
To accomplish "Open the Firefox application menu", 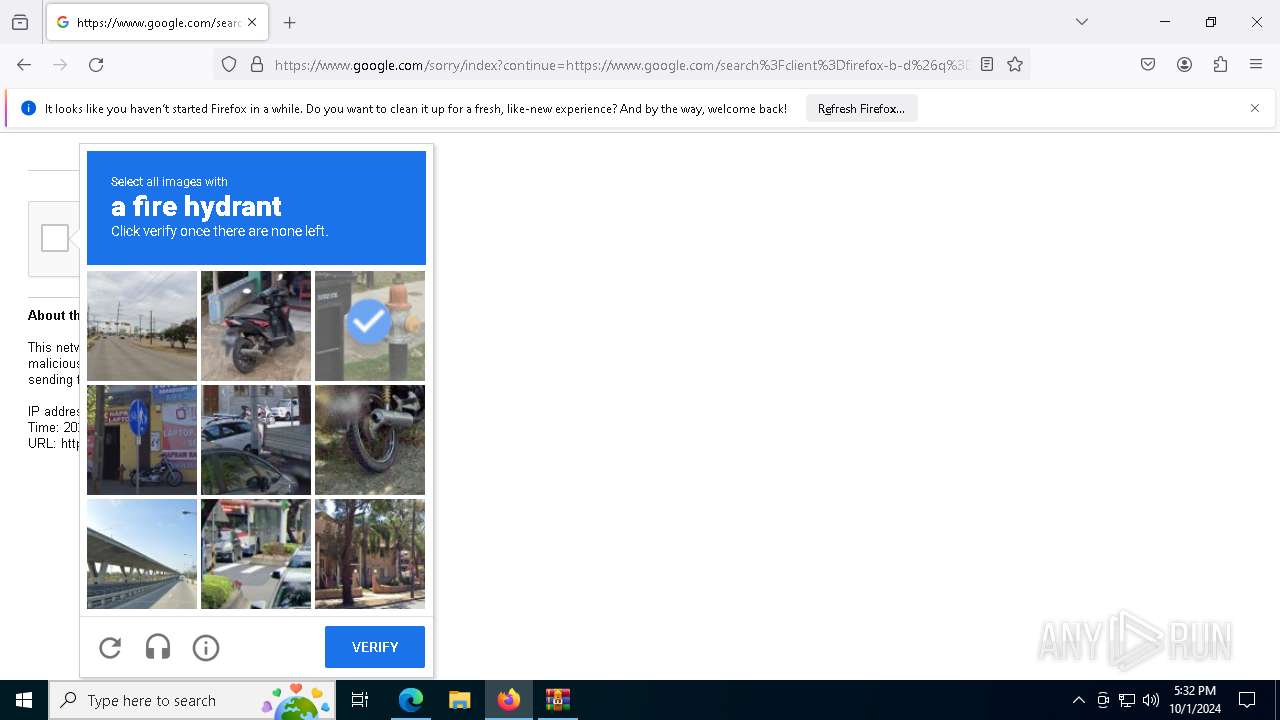I will (1256, 65).
